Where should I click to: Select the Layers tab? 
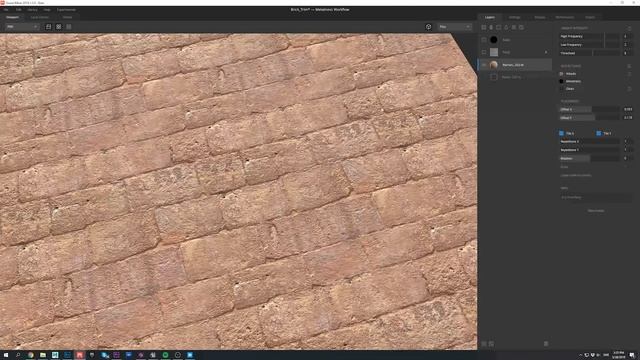pyautogui.click(x=490, y=17)
